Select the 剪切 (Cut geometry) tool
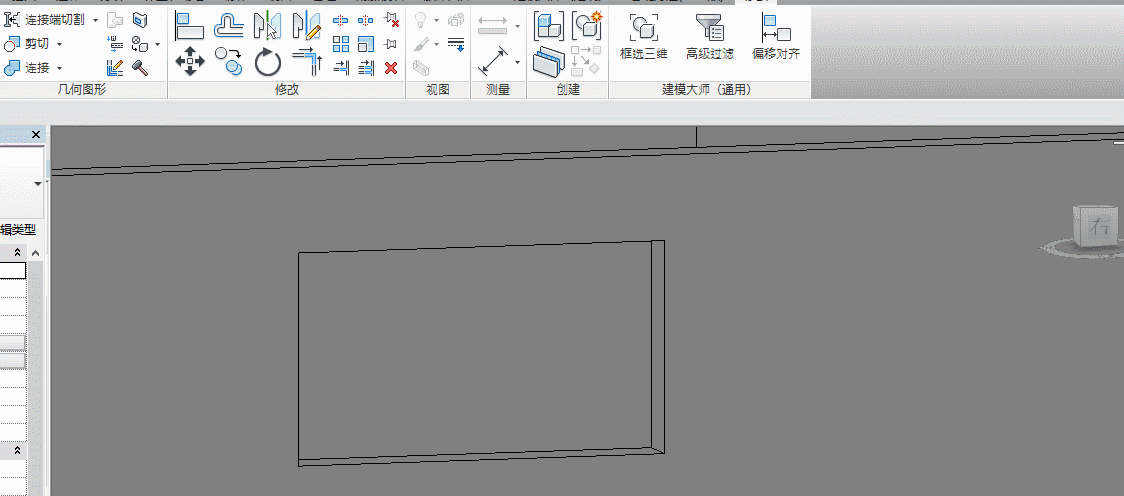The image size is (1124, 496). click(27, 44)
